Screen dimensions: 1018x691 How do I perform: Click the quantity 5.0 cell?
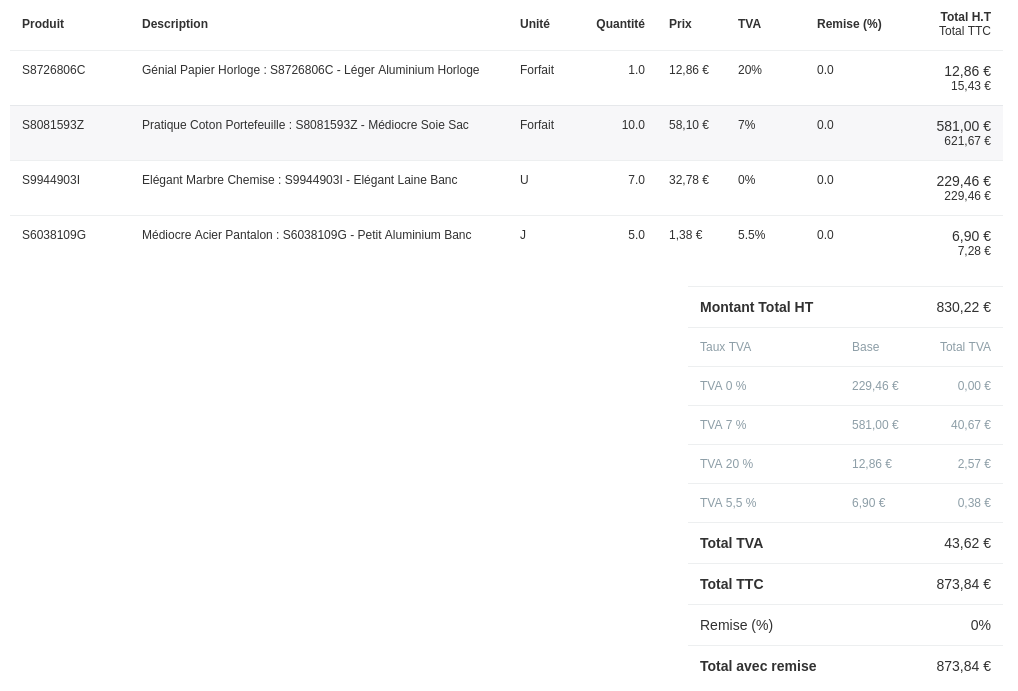tap(636, 235)
